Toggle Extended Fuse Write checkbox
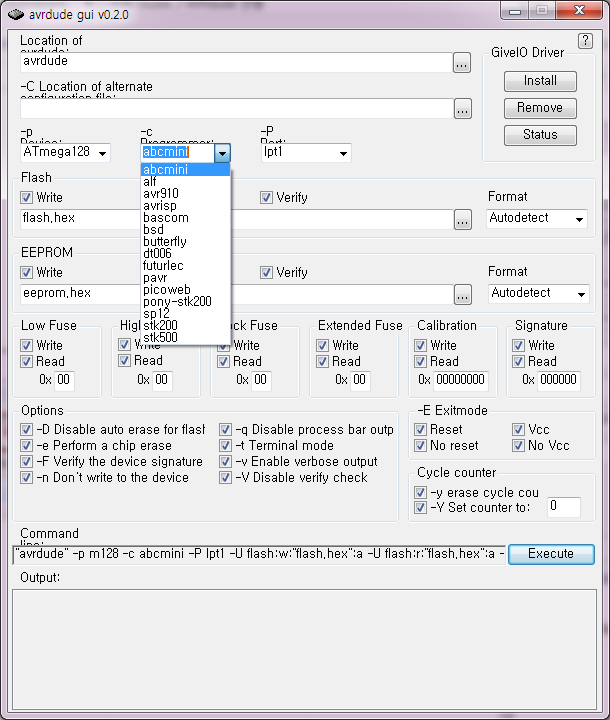 [x=322, y=345]
